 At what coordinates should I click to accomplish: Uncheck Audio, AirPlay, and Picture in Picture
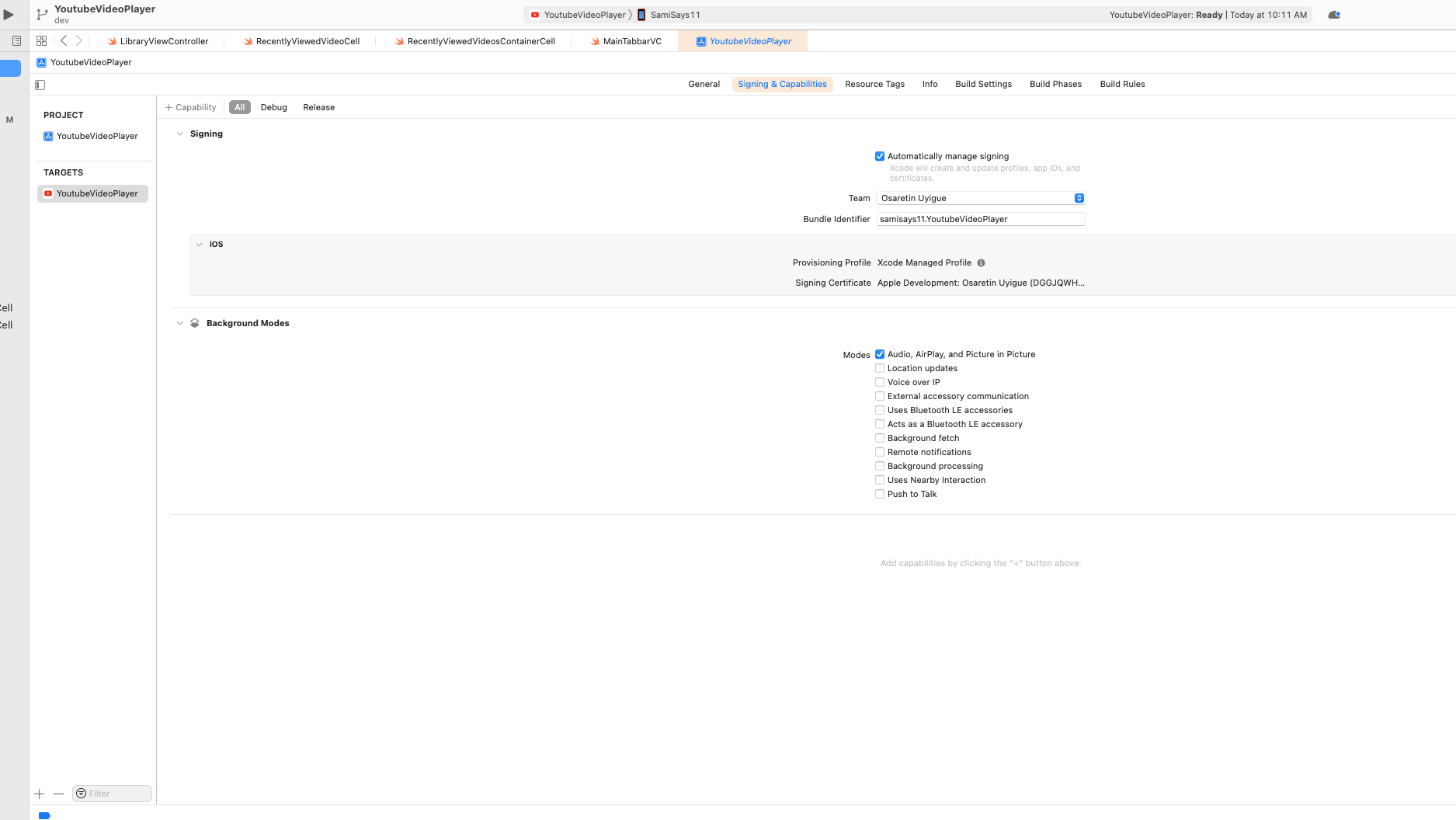(879, 353)
